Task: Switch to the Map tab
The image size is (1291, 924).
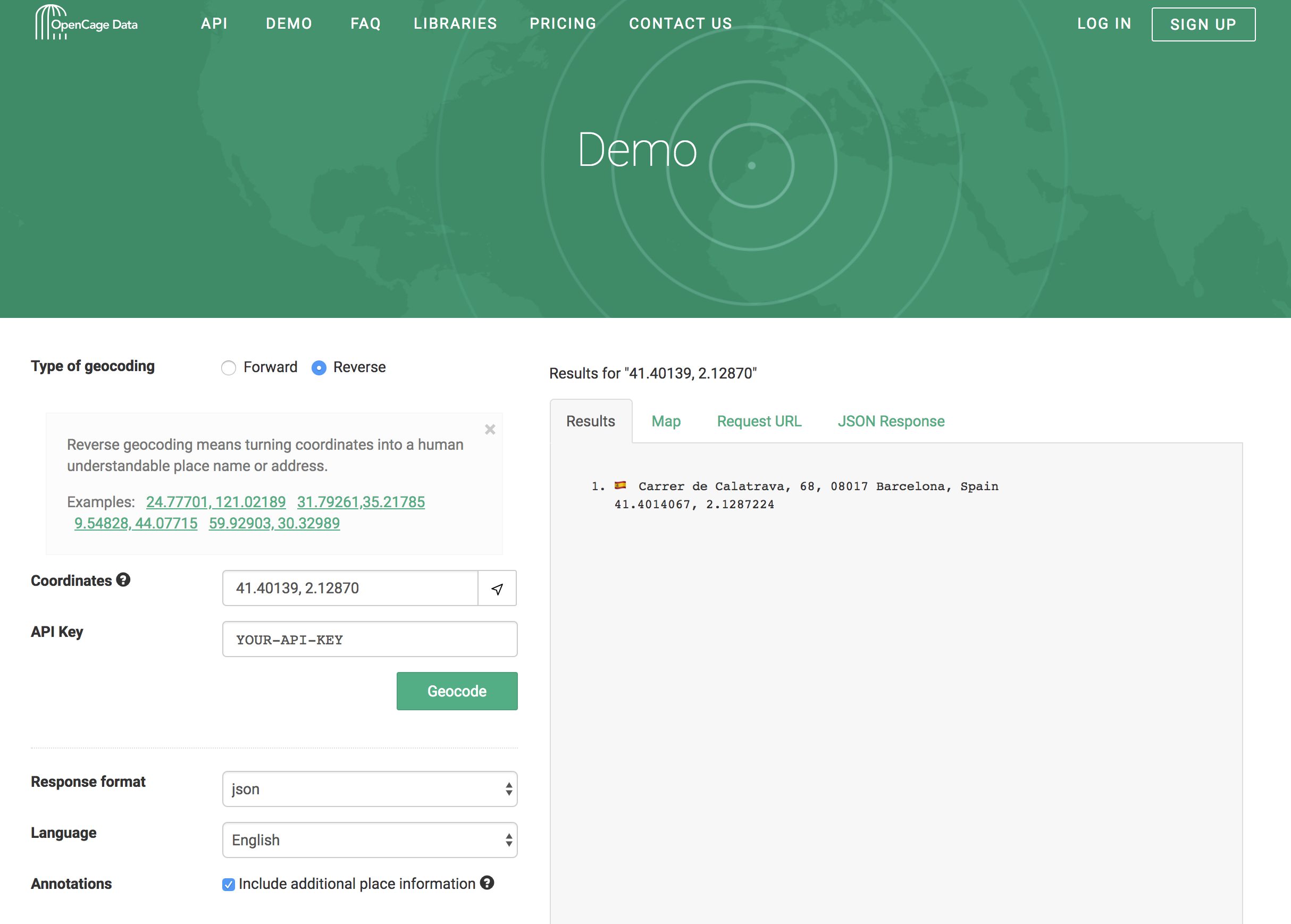Action: tap(666, 421)
